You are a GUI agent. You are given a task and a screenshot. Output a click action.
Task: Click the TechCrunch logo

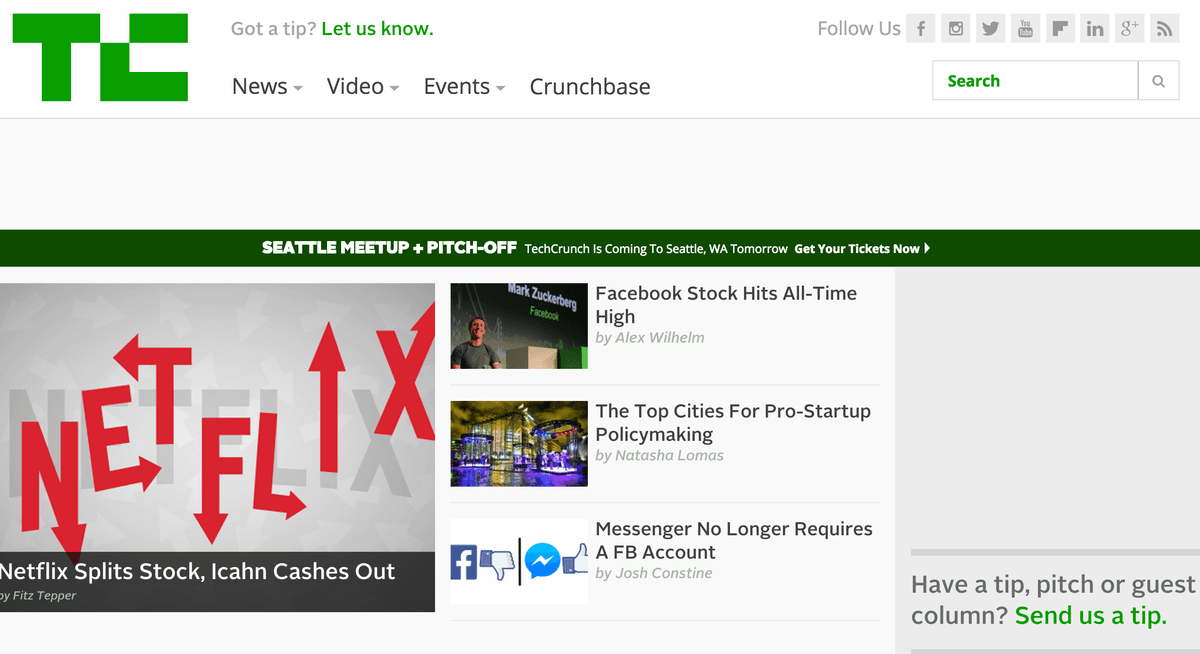pyautogui.click(x=100, y=57)
